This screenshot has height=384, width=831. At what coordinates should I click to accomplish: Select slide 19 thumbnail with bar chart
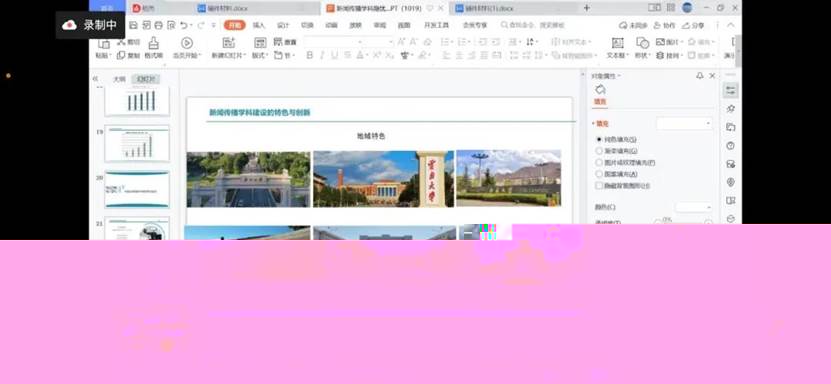tap(137, 144)
